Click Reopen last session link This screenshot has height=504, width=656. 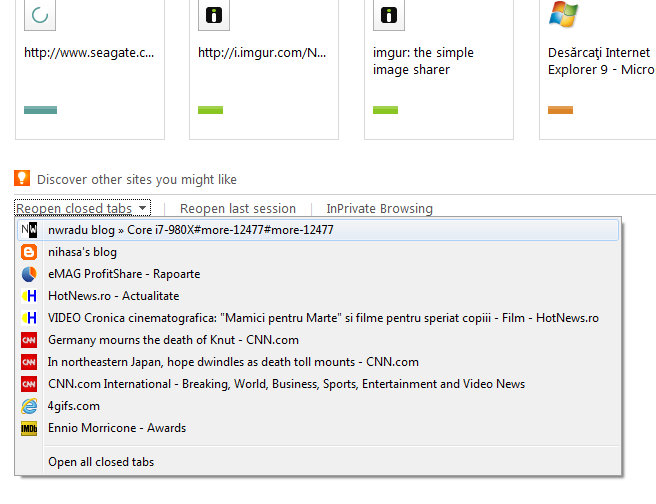(x=238, y=208)
